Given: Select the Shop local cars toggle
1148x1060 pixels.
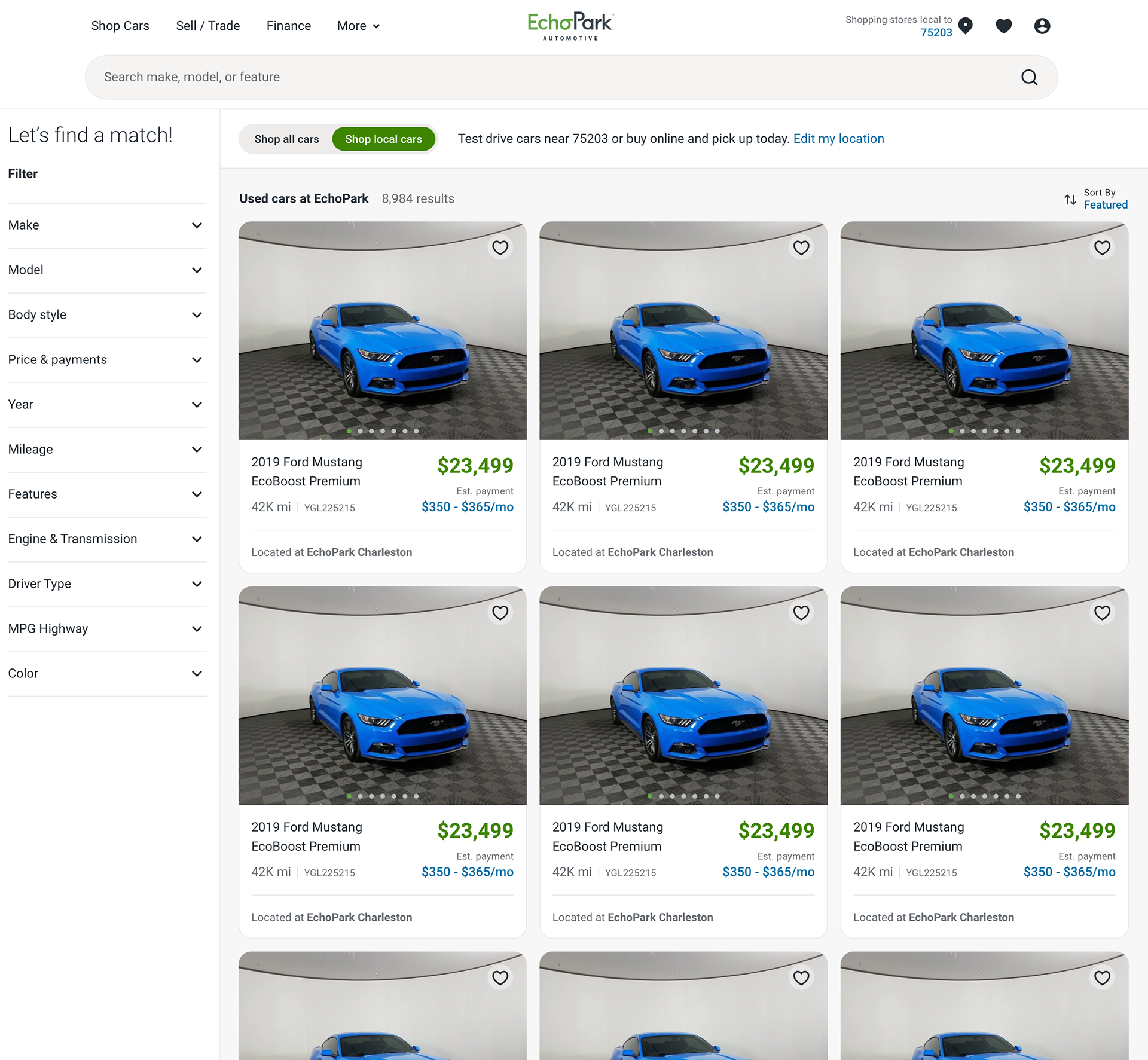Looking at the screenshot, I should pos(383,139).
